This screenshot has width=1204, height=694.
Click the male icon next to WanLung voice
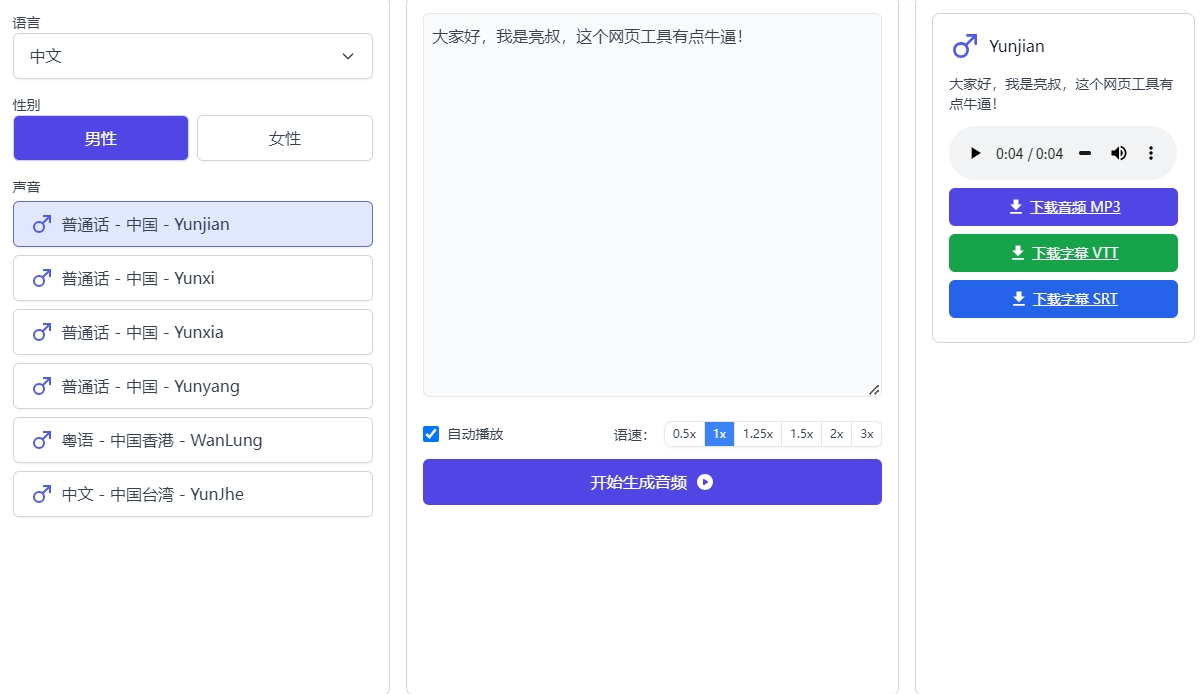click(42, 440)
